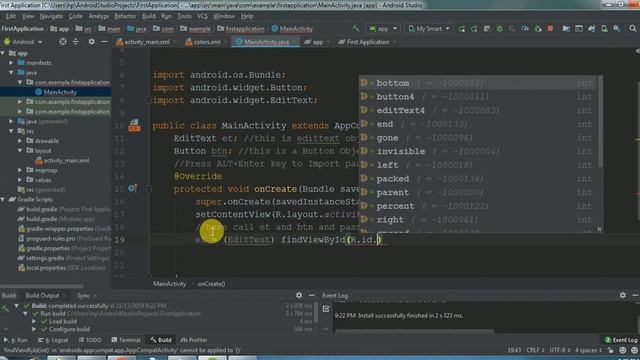Click the Collapse All icon in Project panel
This screenshot has height=360, width=640.
tap(76, 42)
